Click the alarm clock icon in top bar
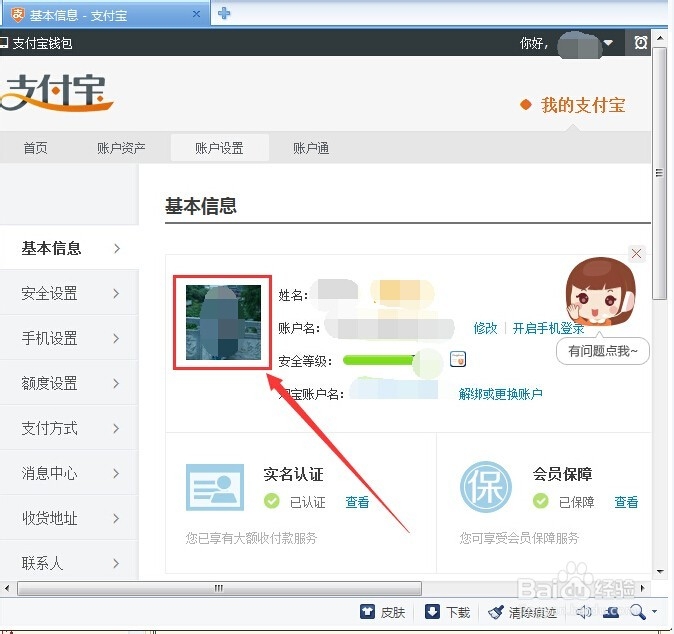The image size is (674, 634). pyautogui.click(x=640, y=43)
